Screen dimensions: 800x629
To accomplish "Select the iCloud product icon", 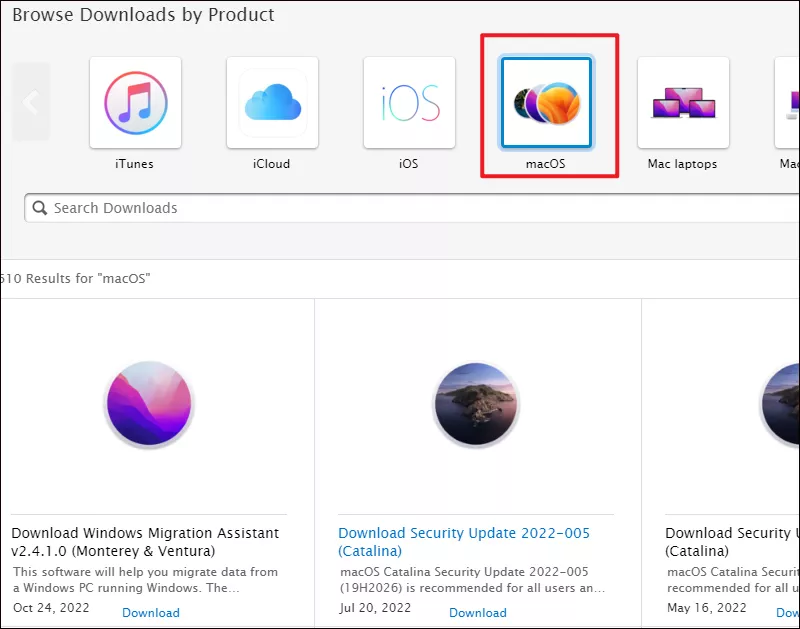I will (272, 103).
